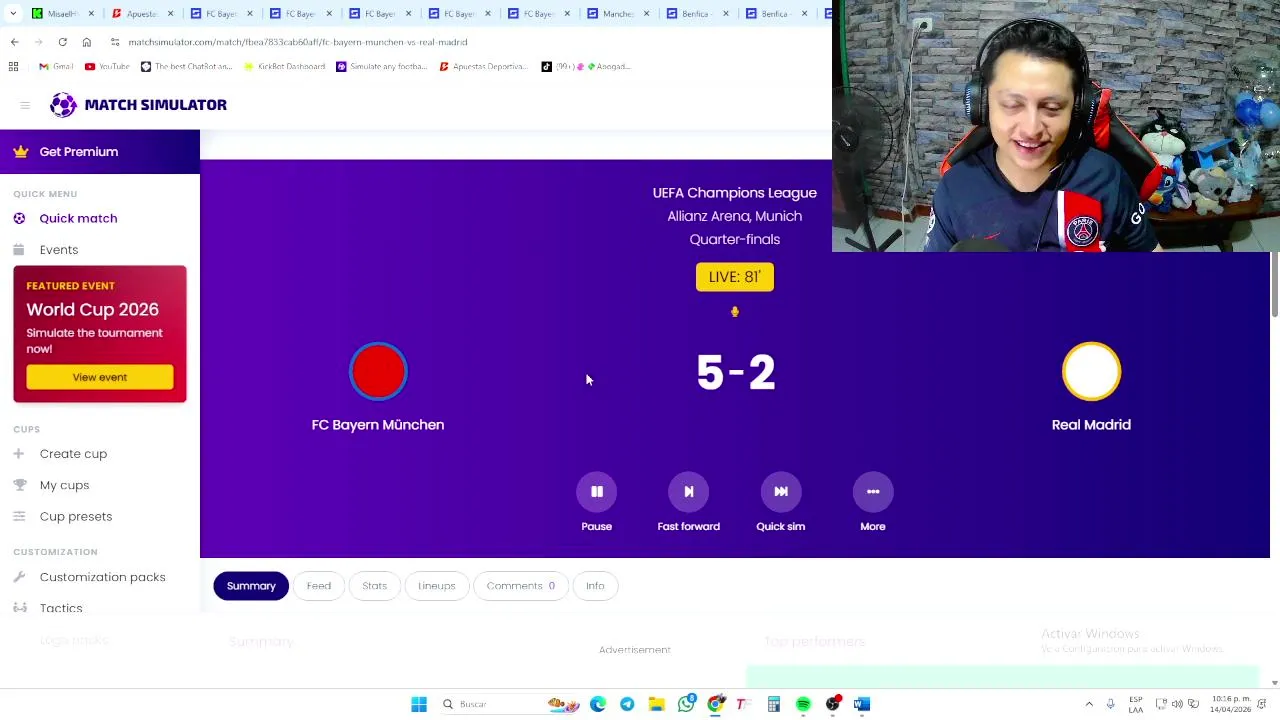Click the address bar URL
Viewport: 1280px width, 720px height.
(x=298, y=42)
